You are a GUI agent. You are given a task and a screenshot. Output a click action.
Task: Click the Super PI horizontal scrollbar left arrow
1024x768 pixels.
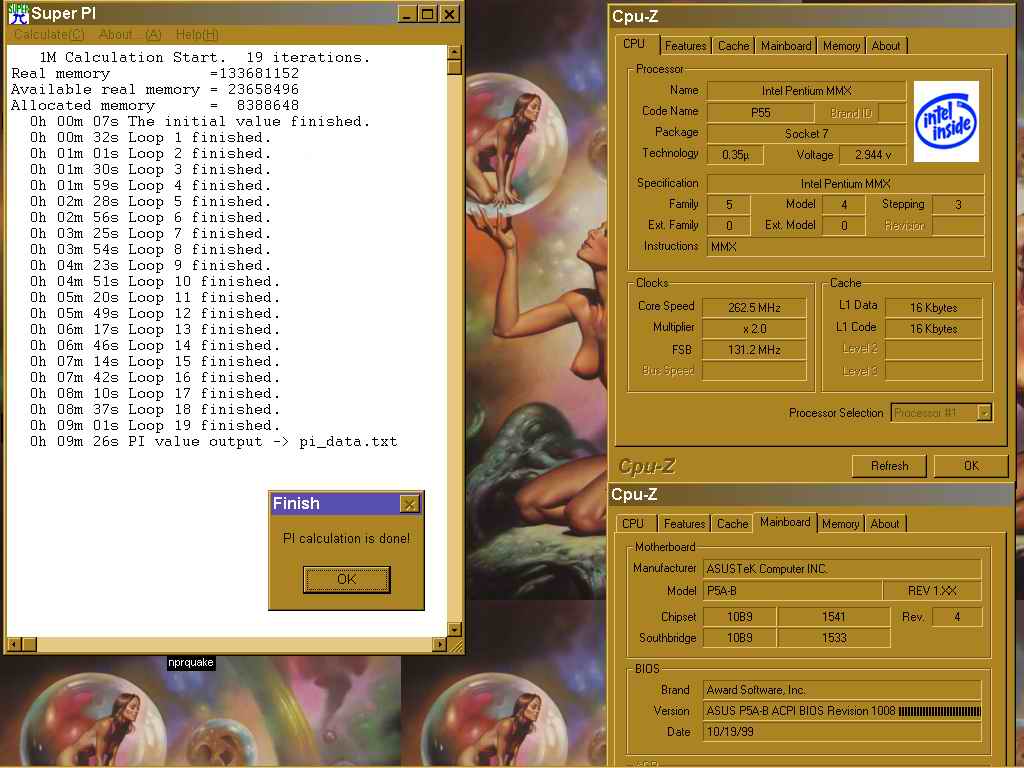tap(13, 645)
